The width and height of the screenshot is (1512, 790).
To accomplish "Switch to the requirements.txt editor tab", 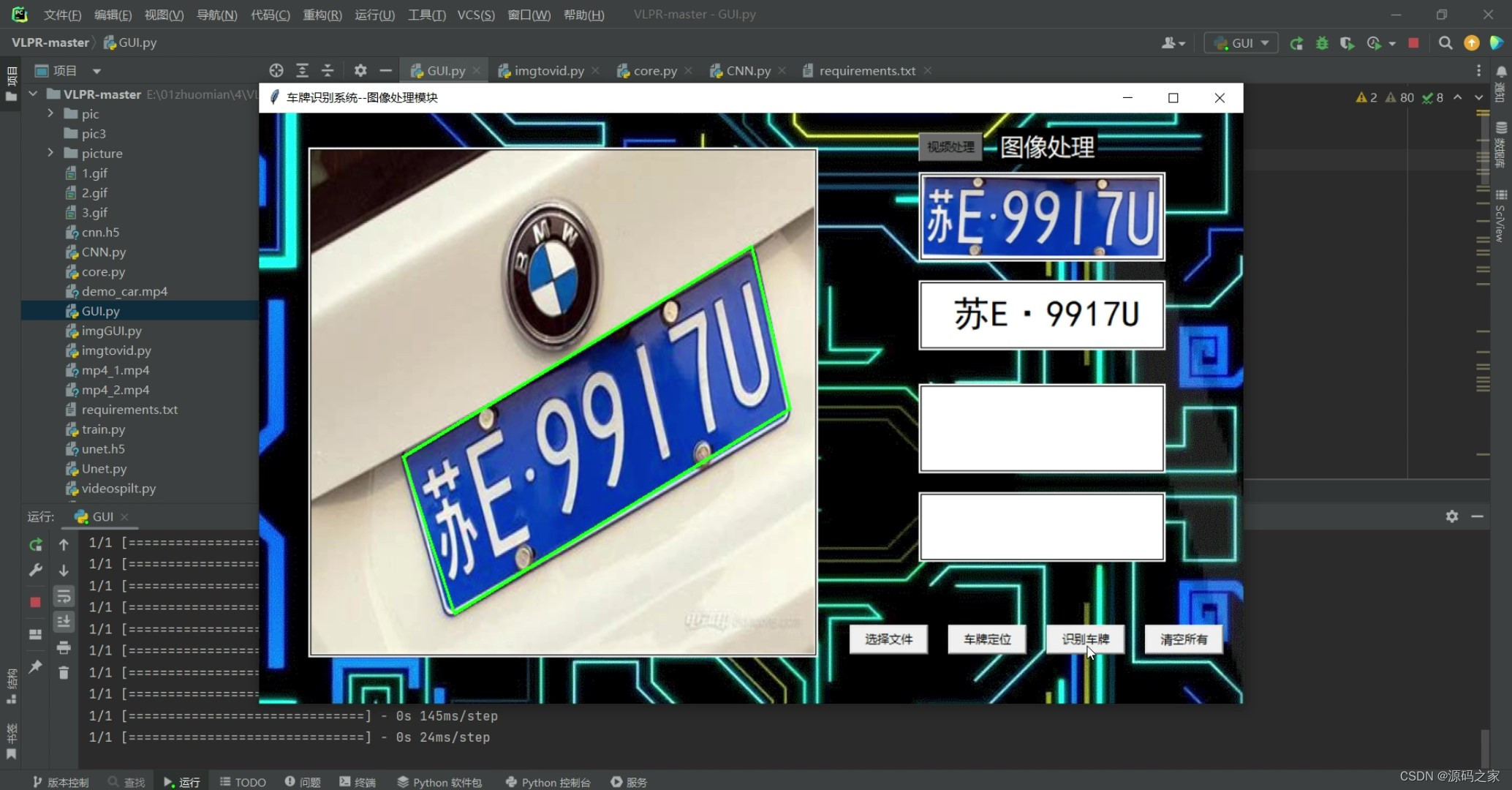I will coord(866,71).
